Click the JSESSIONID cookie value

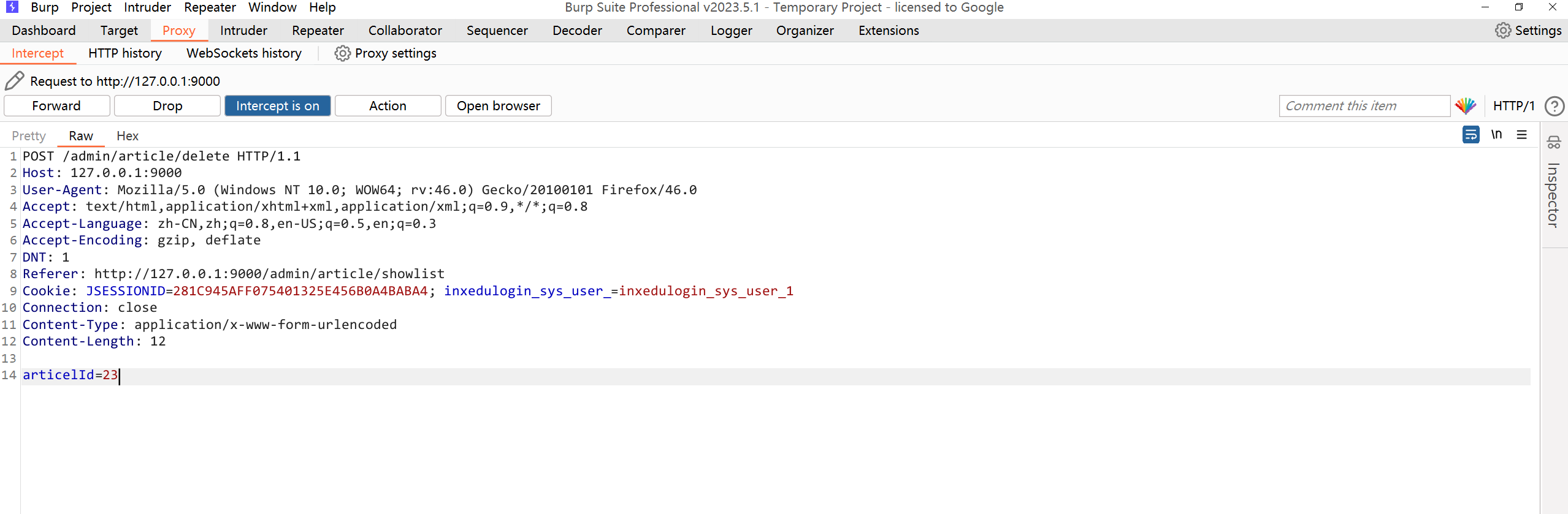(300, 291)
